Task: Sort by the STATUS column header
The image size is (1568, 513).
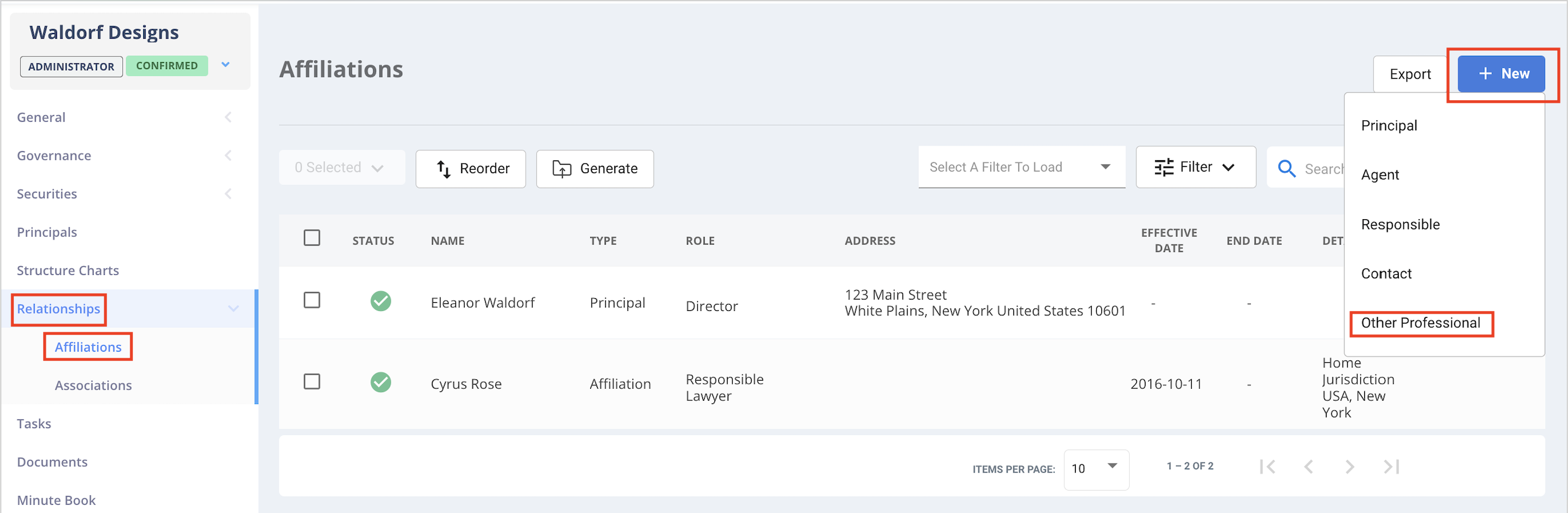Action: tap(373, 241)
